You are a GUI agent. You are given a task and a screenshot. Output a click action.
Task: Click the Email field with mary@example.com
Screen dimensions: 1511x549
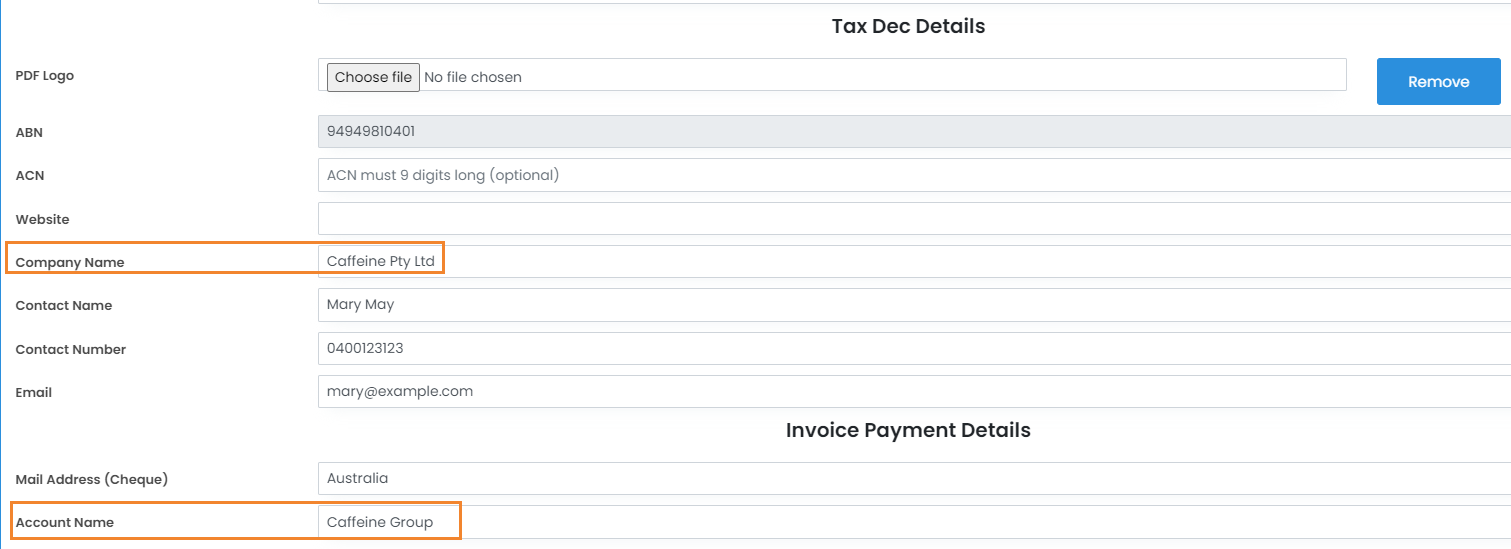[x=900, y=392]
